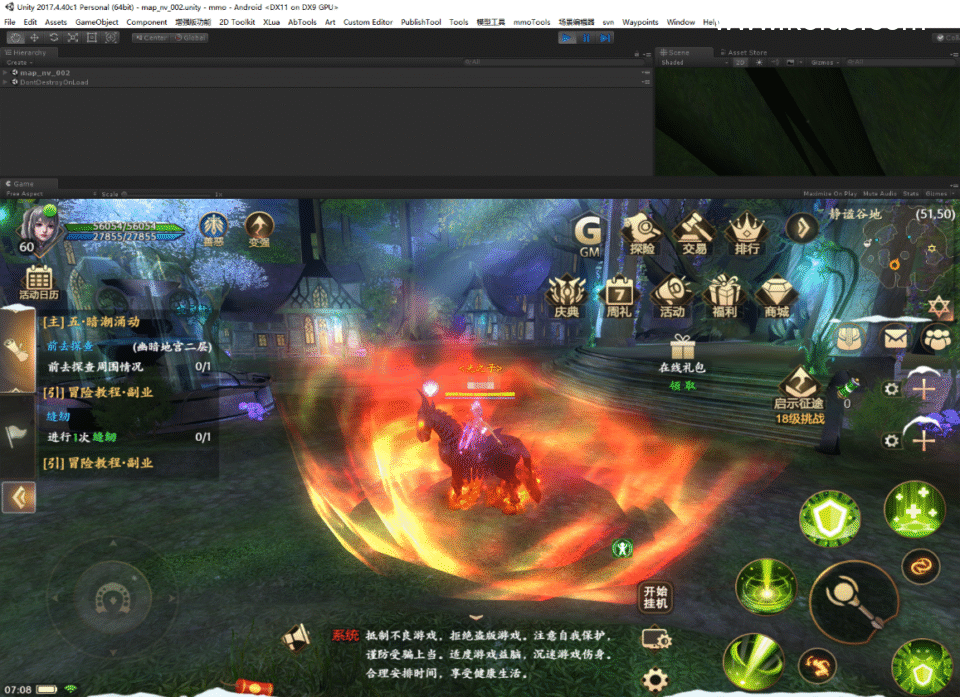Open the mail envelope icon
This screenshot has height=697, width=960.
point(893,339)
